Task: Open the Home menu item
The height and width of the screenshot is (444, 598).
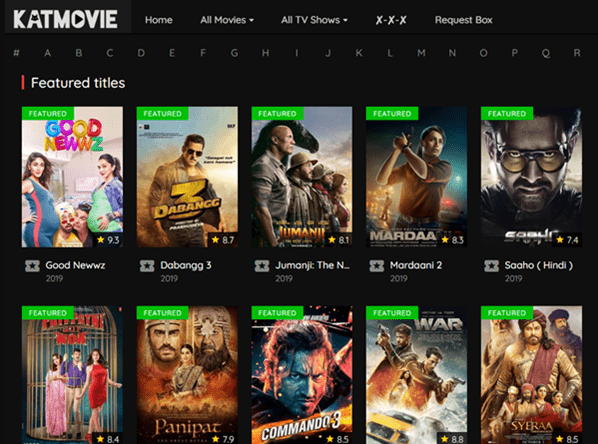Action: [x=159, y=20]
